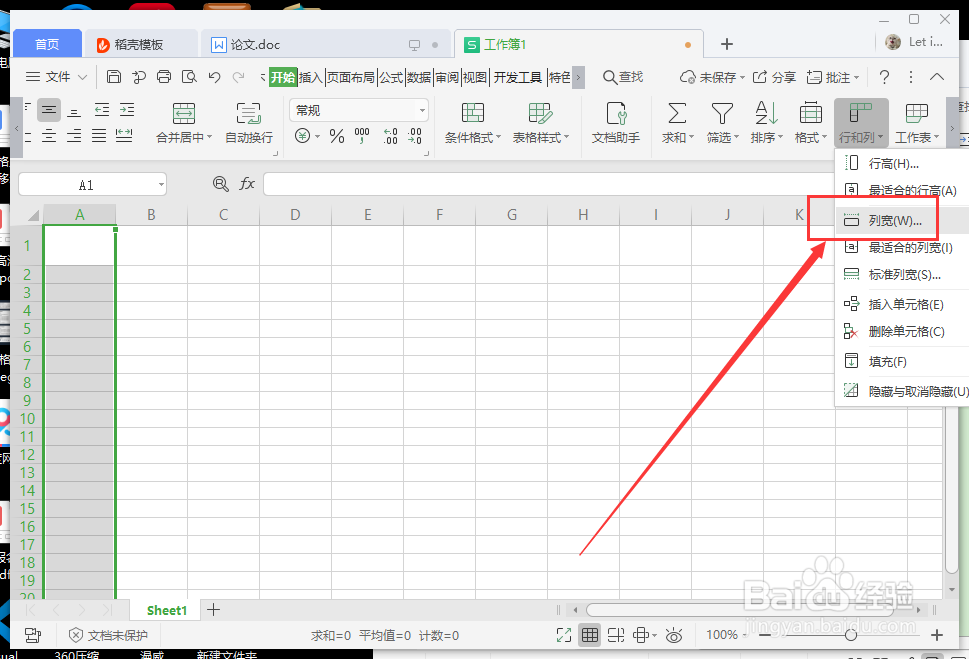Select the Sheet1 tab
The width and height of the screenshot is (969, 659).
pos(166,610)
